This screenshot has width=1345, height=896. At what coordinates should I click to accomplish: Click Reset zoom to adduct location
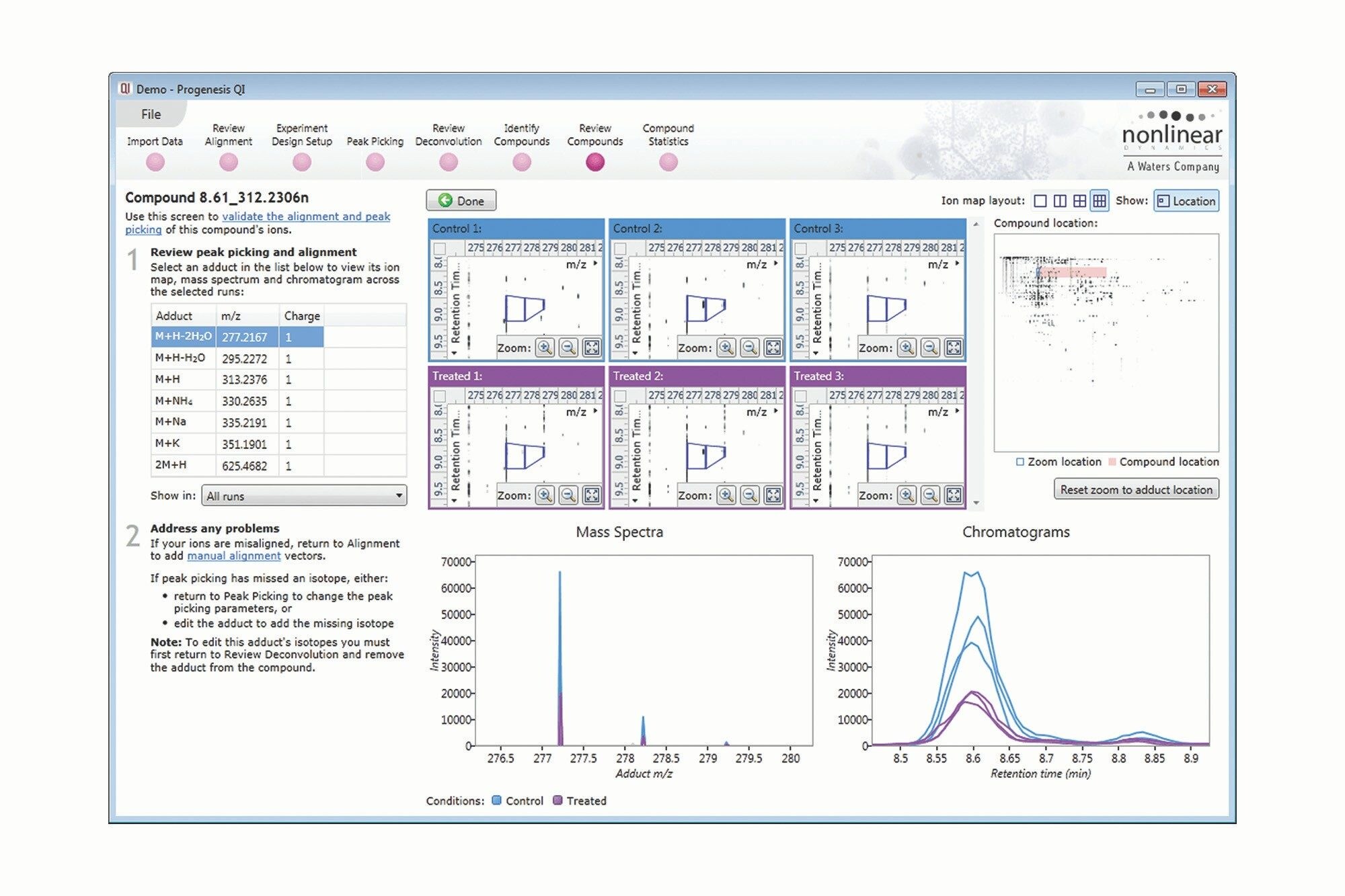(1137, 489)
